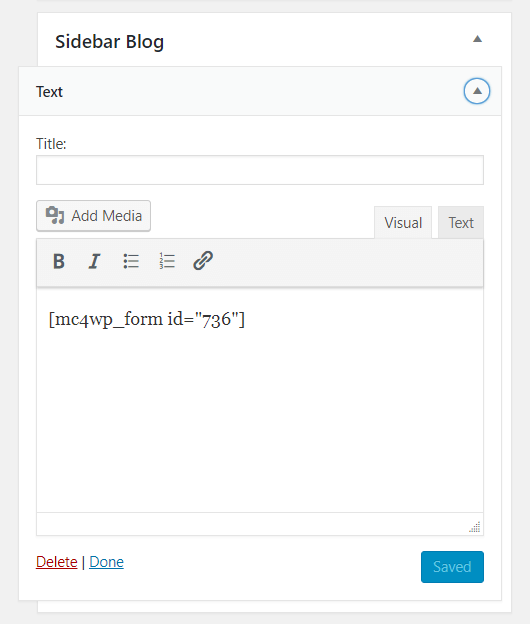Insert a bulleted list

131,261
